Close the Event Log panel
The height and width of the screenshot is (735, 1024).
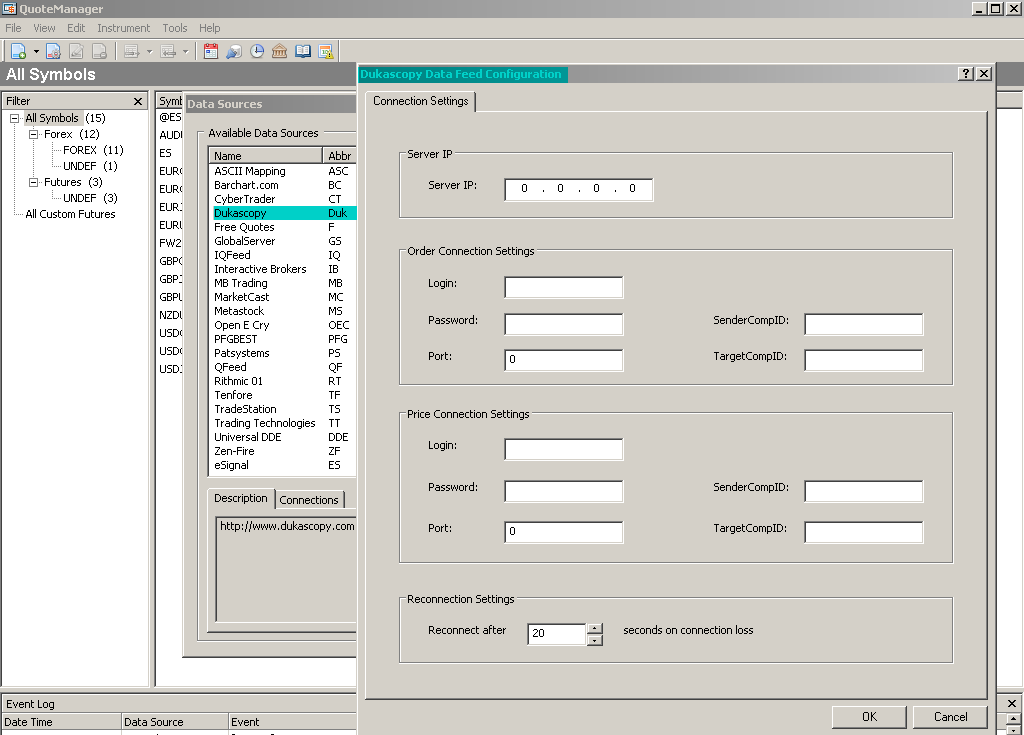click(x=1012, y=704)
